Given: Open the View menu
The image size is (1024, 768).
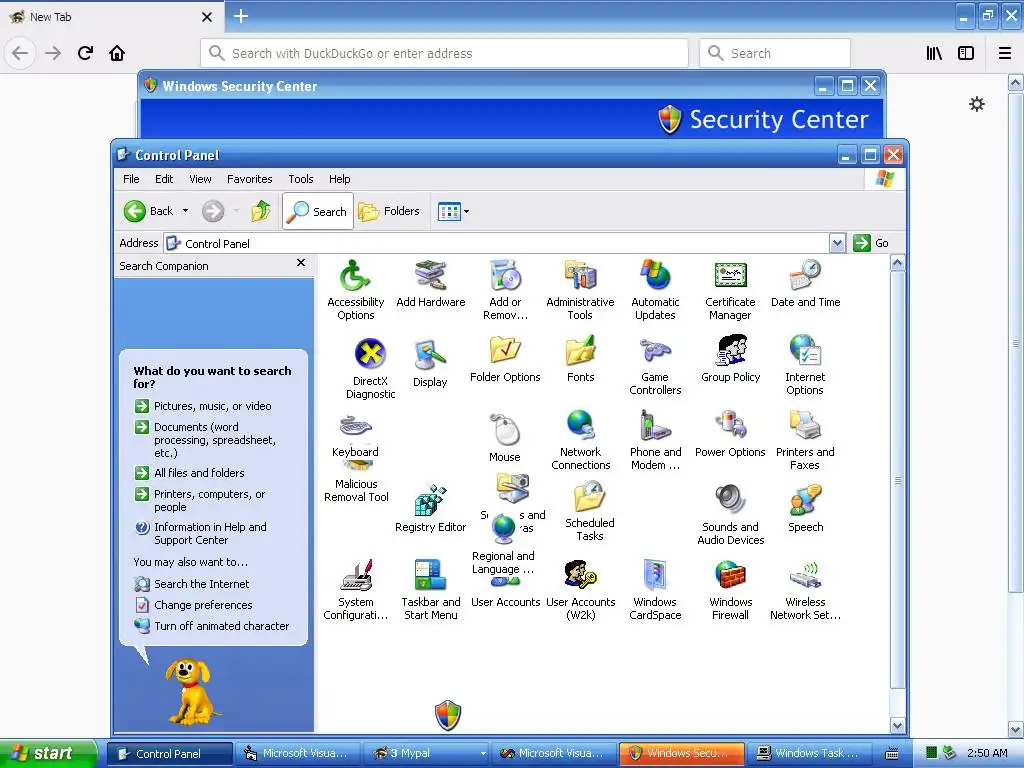Looking at the screenshot, I should pos(200,179).
